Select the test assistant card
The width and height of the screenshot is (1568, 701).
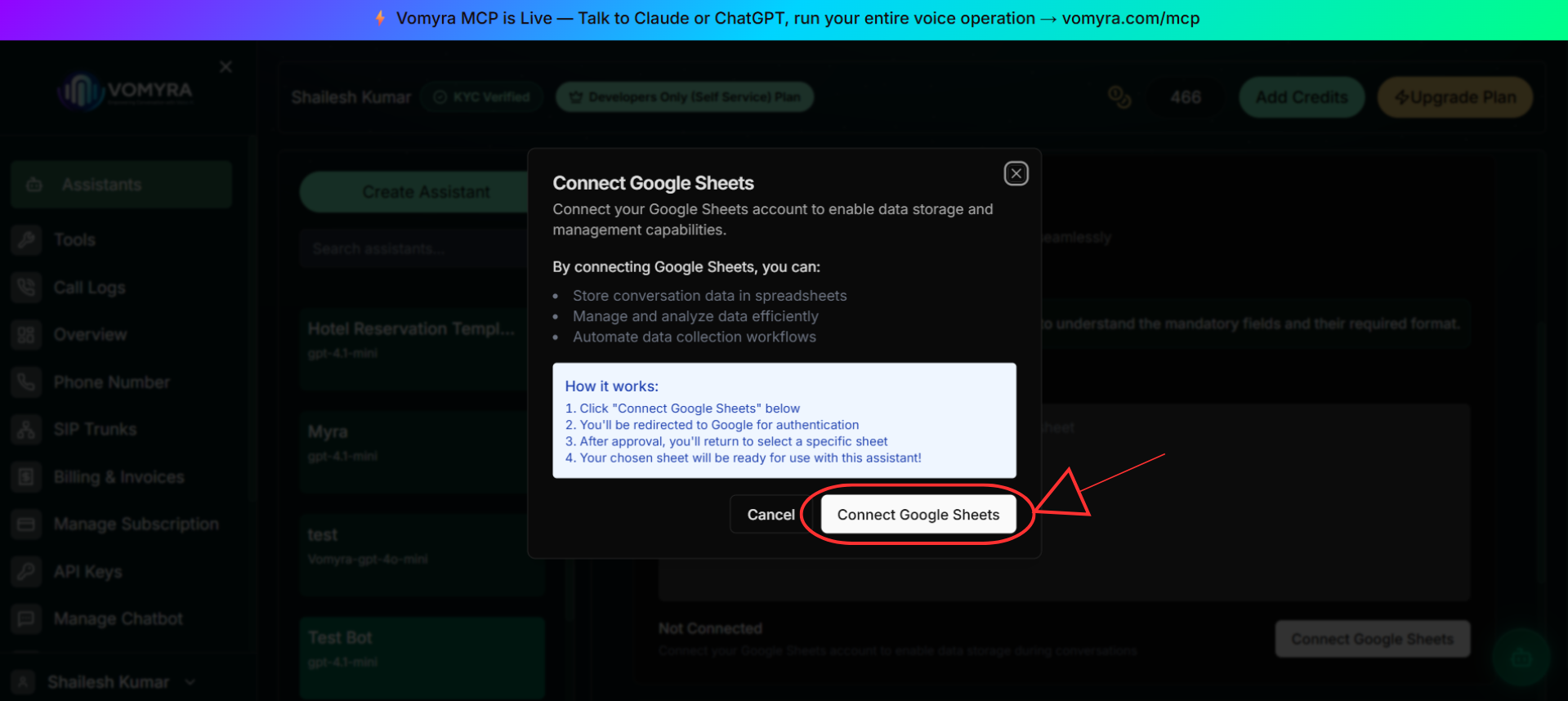point(422,554)
